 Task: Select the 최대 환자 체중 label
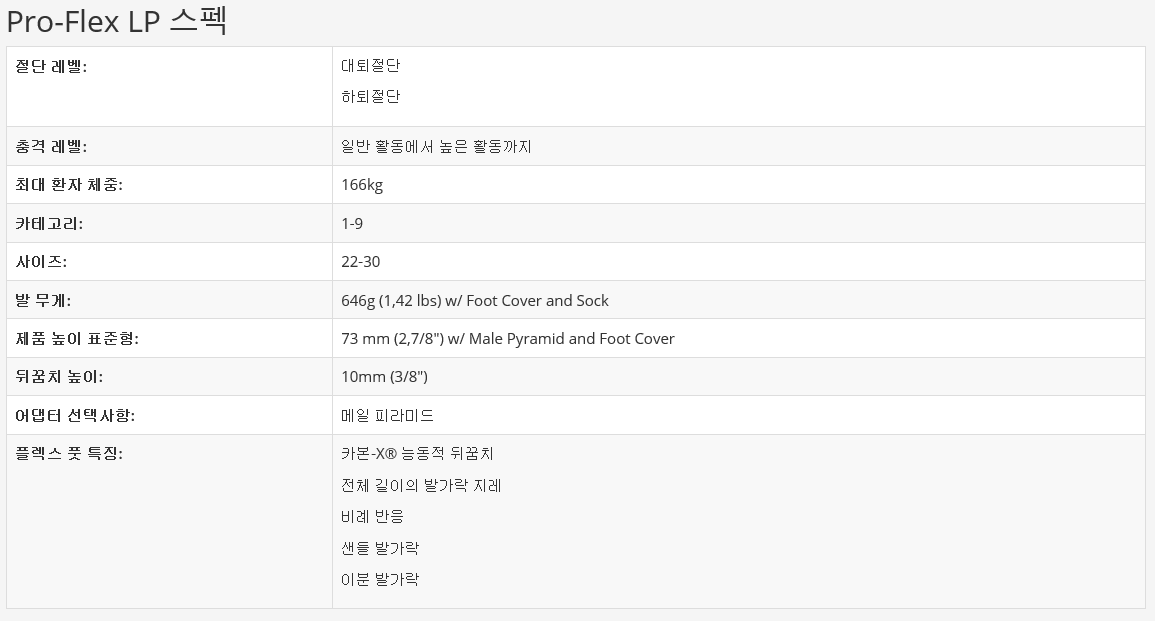click(69, 185)
